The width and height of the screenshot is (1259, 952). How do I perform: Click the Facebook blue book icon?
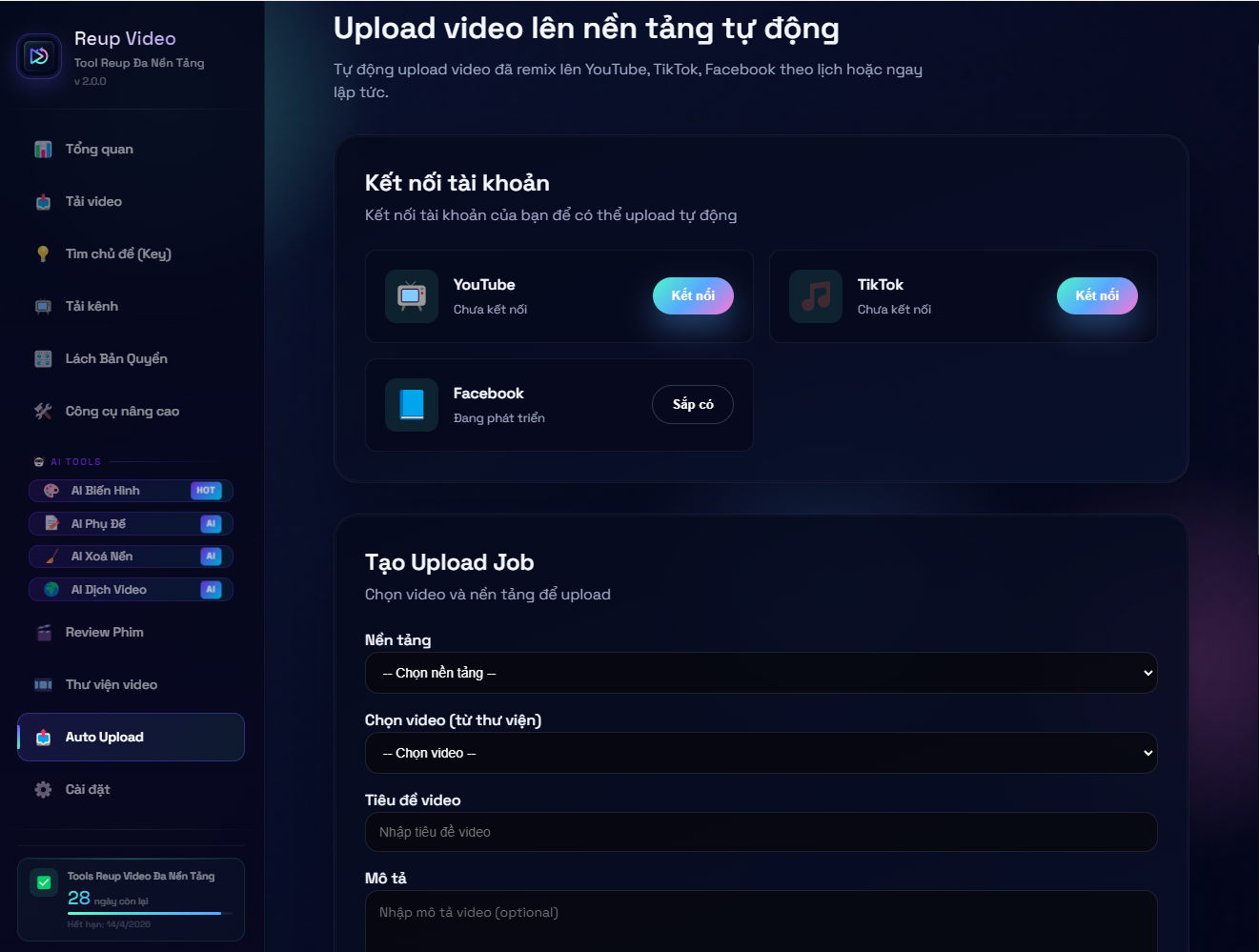click(412, 405)
